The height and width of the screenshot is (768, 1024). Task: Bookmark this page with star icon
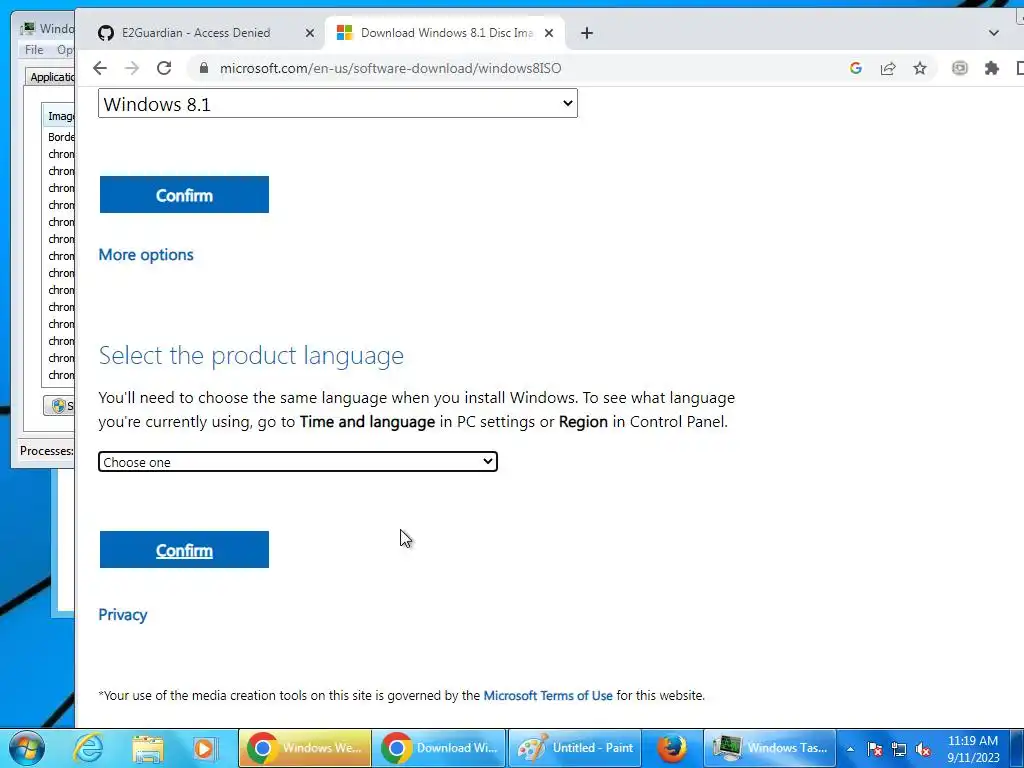920,68
